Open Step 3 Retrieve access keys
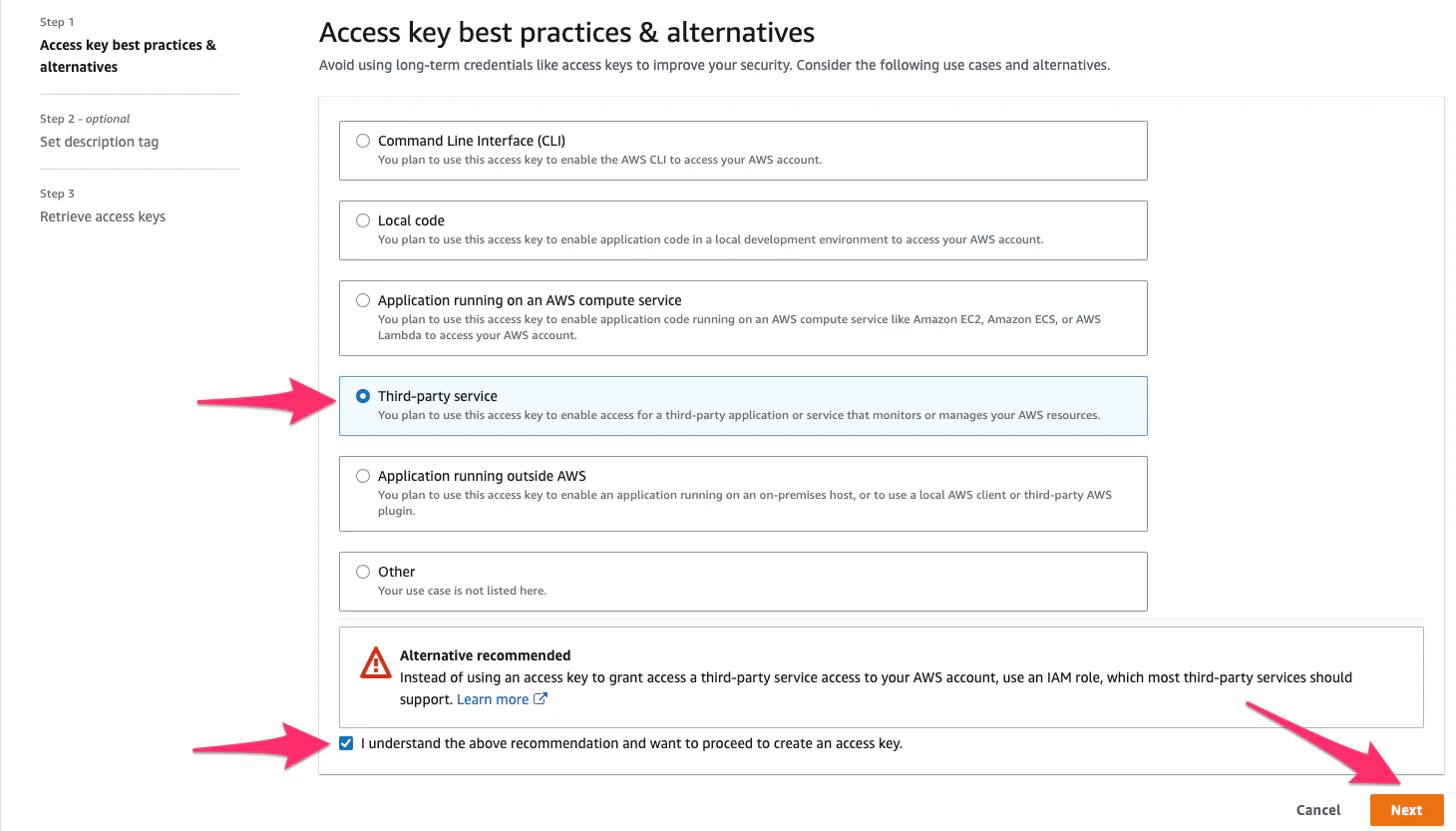This screenshot has width=1456, height=831. 103,216
